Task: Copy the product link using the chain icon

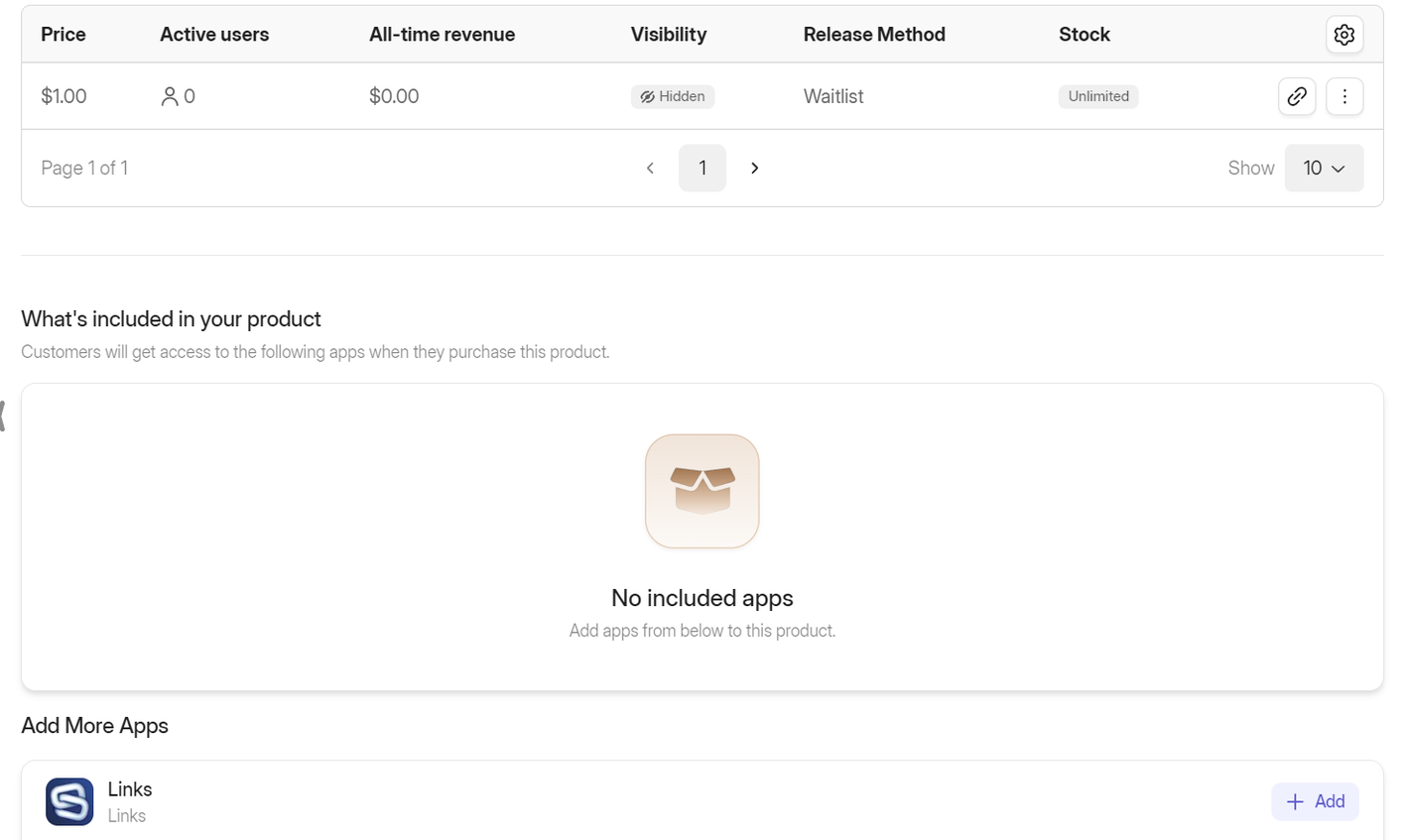Action: click(1297, 96)
